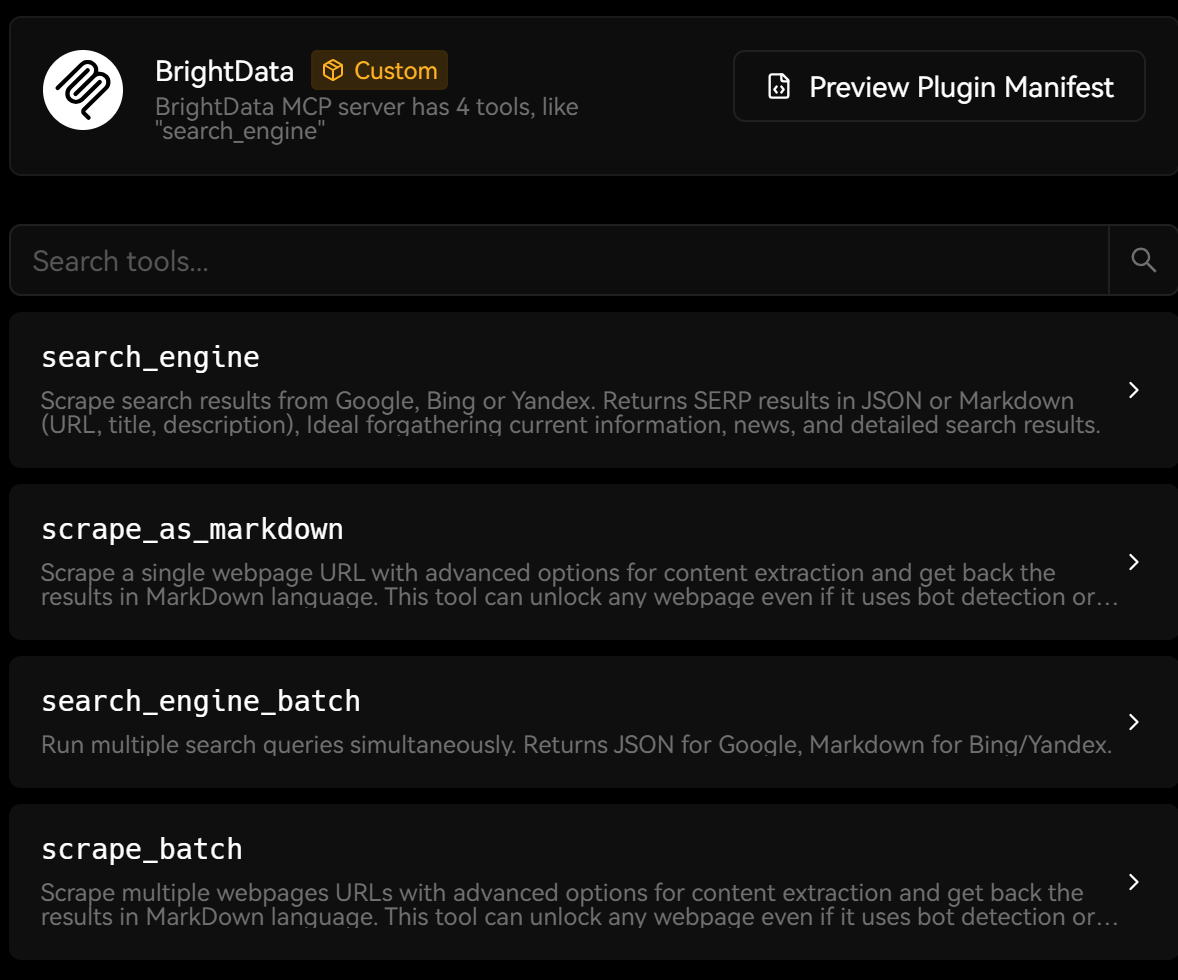Select the scrape_batch tool title
Screen dimensions: 1178x980
point(141,849)
